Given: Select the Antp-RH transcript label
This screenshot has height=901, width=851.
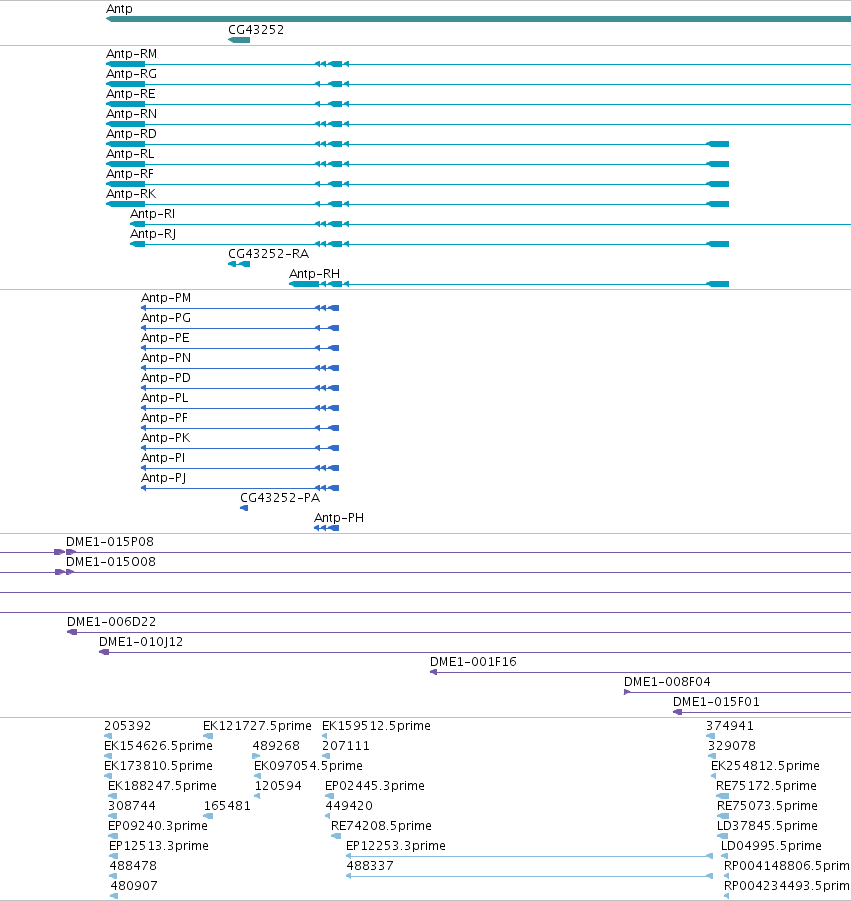Looking at the screenshot, I should point(314,274).
